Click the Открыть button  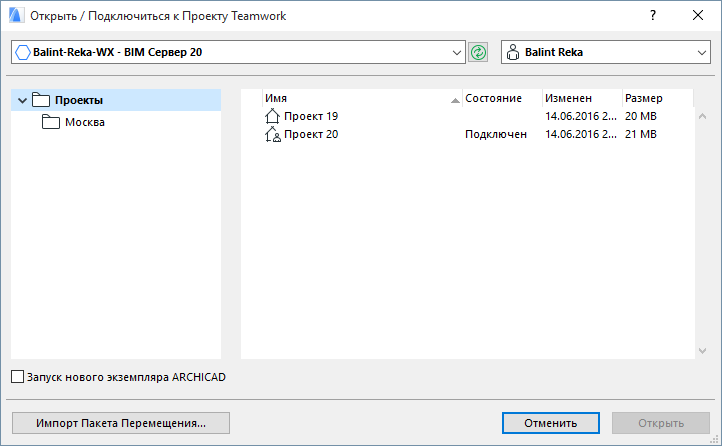click(x=661, y=423)
